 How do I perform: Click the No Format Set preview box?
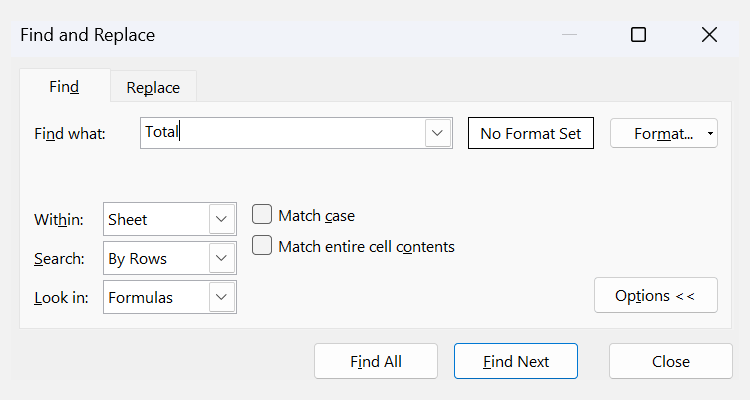tap(530, 133)
